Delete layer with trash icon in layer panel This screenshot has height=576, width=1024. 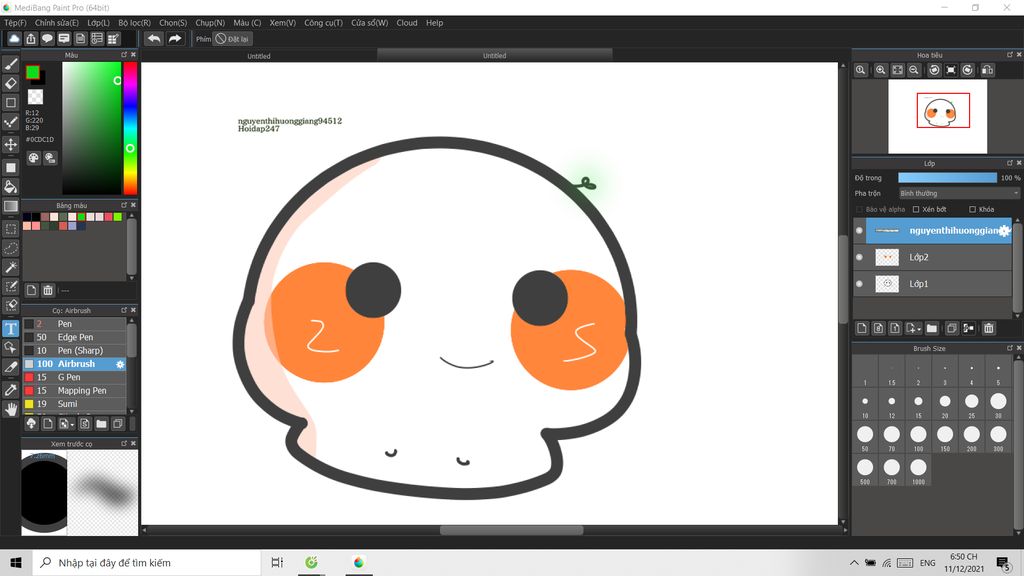click(x=989, y=328)
